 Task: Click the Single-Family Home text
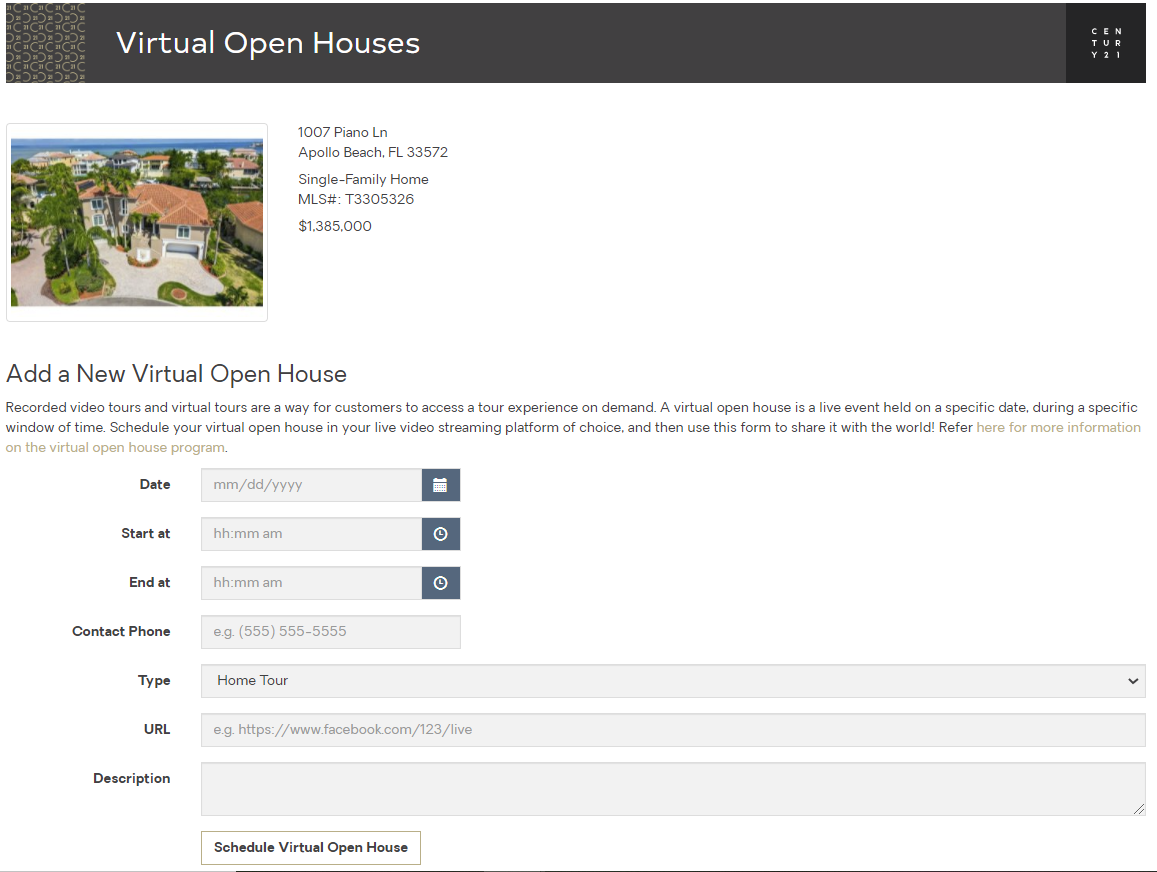click(363, 179)
